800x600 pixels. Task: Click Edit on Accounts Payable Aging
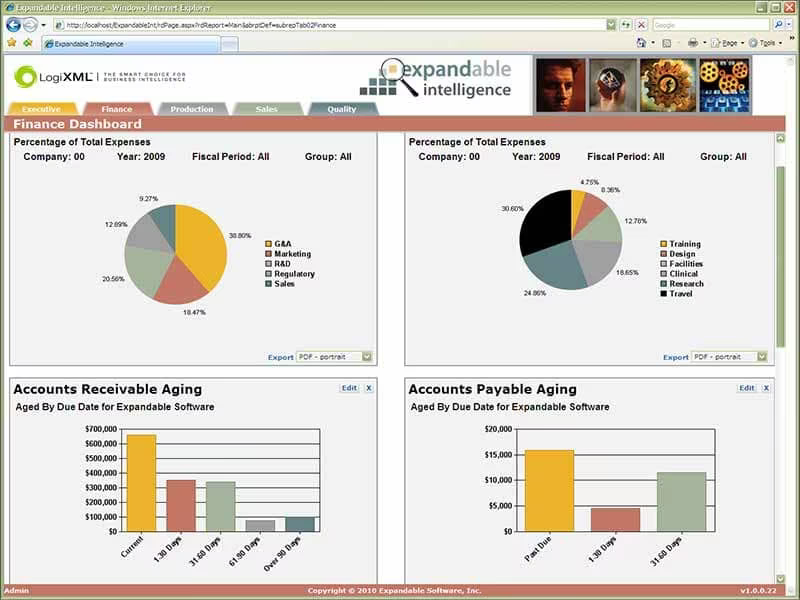pos(747,388)
